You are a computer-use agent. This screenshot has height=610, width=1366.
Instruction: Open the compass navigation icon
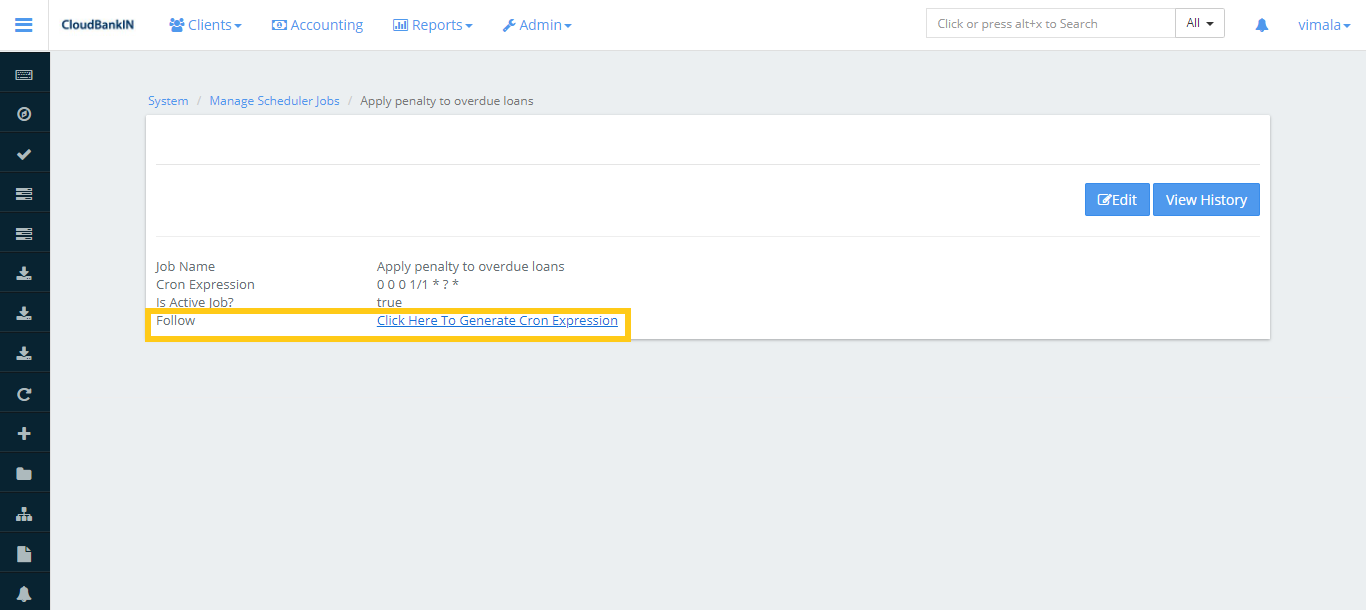pyautogui.click(x=24, y=114)
